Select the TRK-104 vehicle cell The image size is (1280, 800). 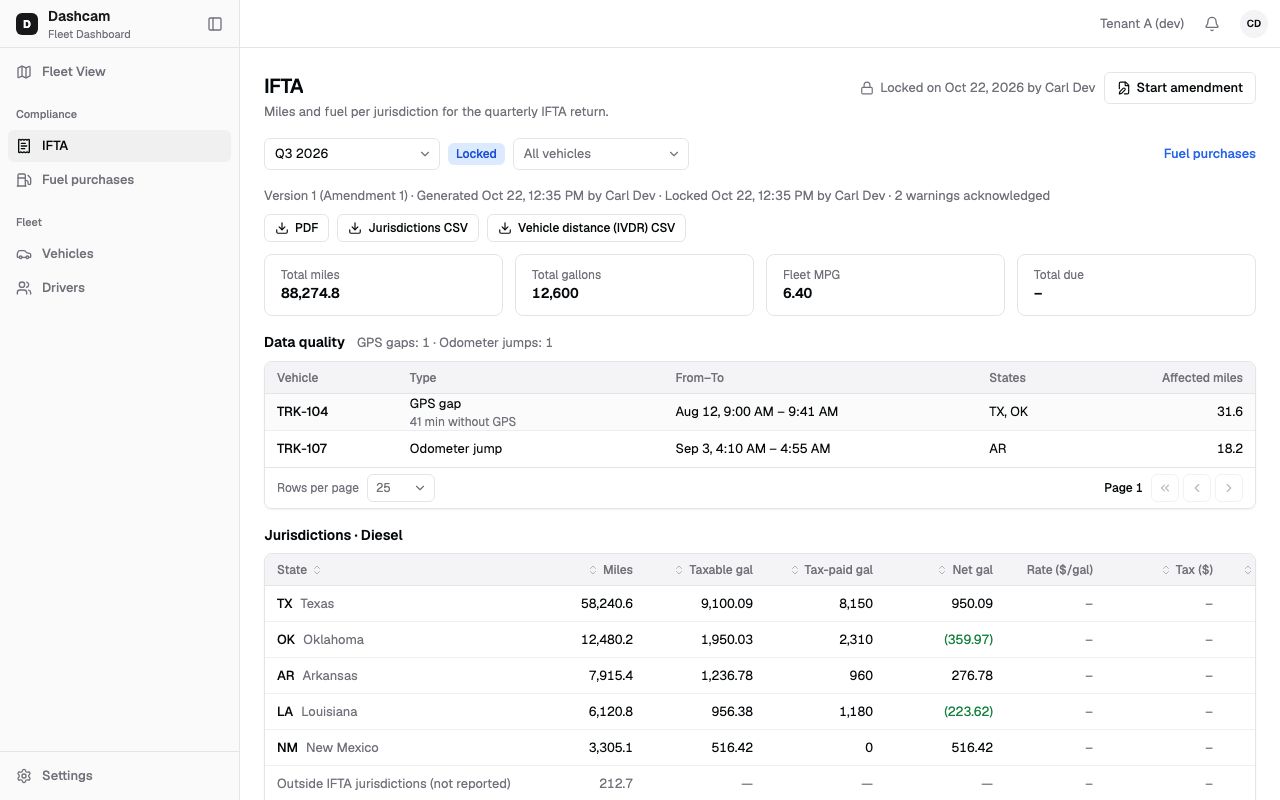303,412
